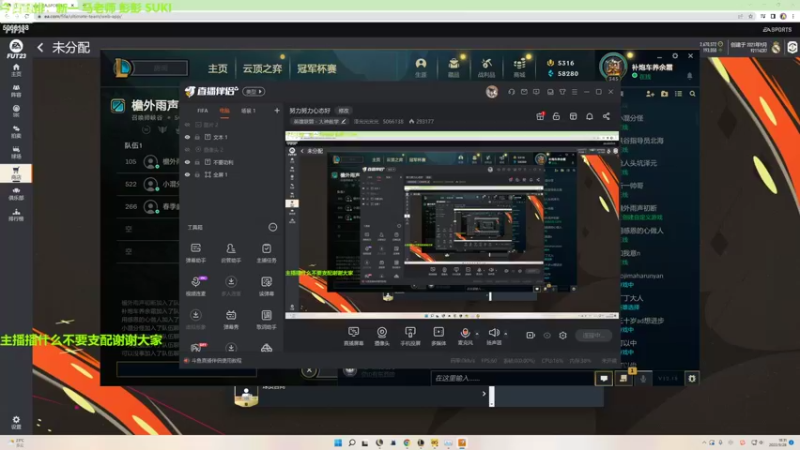Switch to the FIFA scene tab

pos(203,111)
